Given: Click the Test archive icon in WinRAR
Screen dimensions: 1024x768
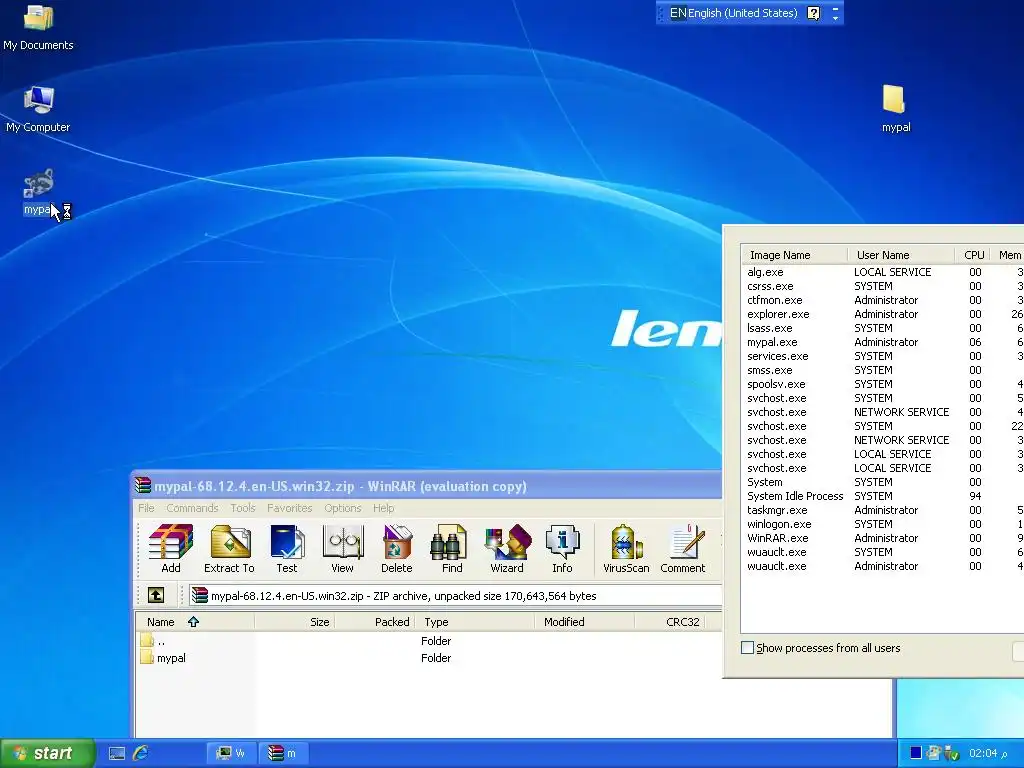Looking at the screenshot, I should click(287, 549).
